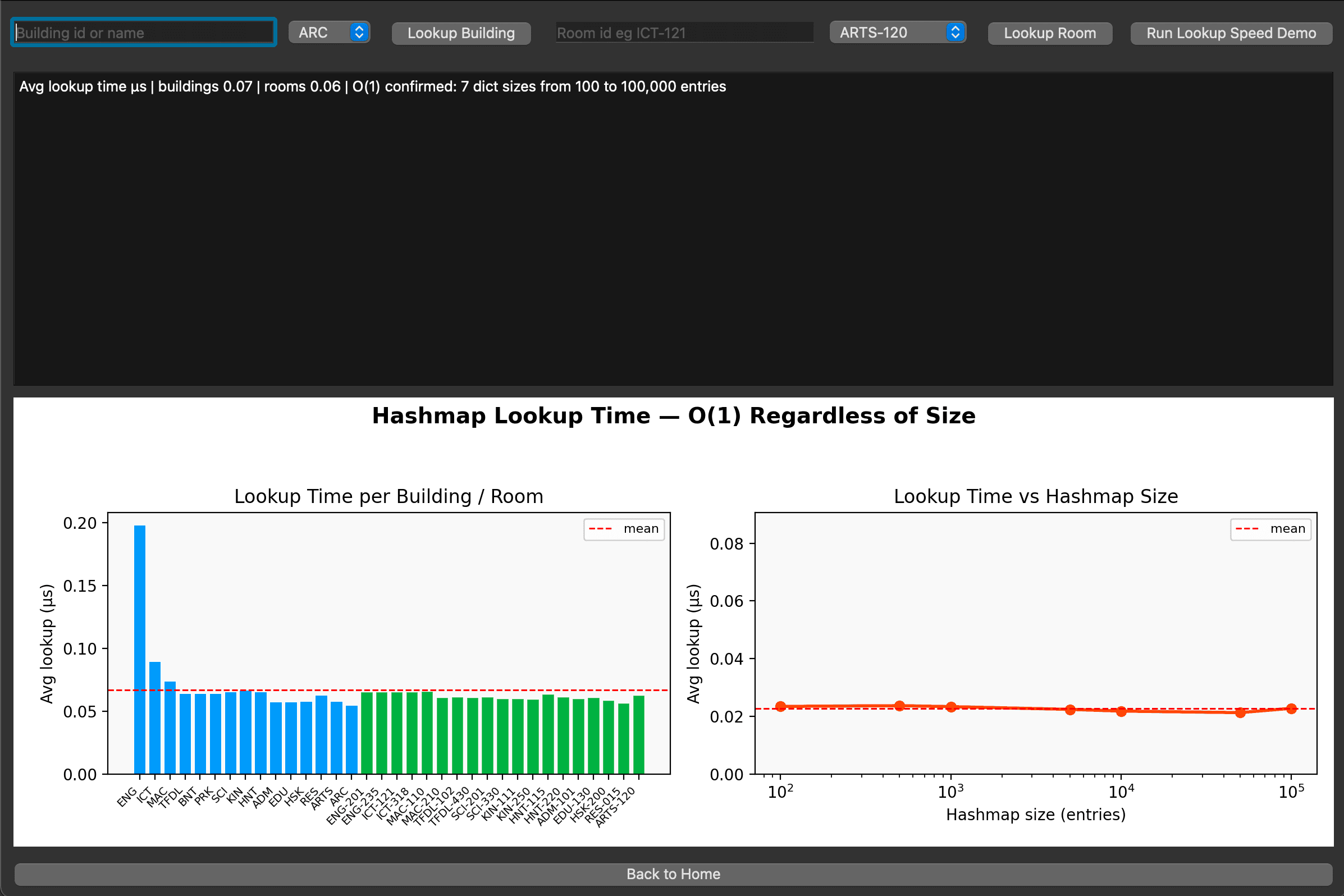This screenshot has height=896, width=1344.
Task: Click the Lookup Building button
Action: (x=461, y=33)
